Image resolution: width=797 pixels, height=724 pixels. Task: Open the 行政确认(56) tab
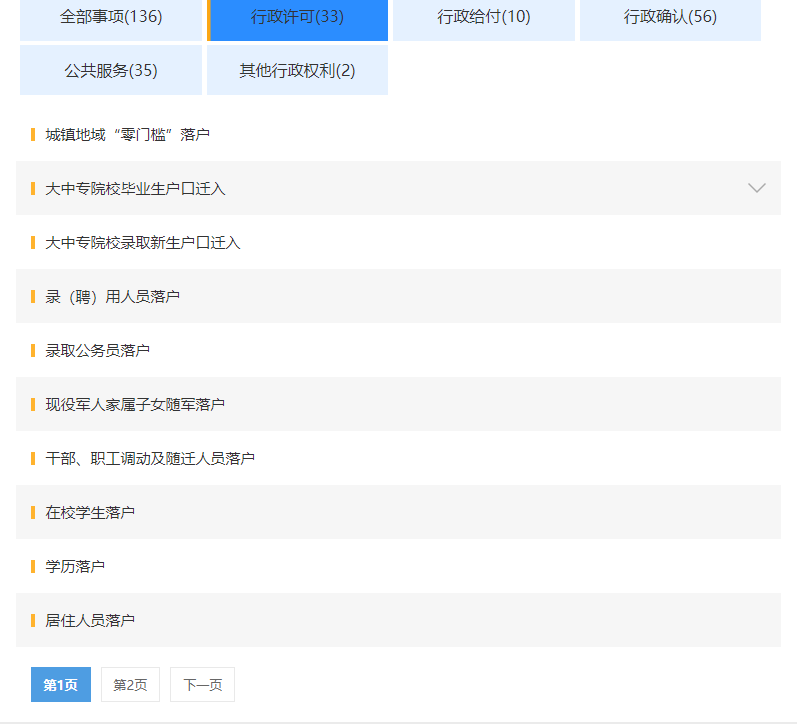tap(670, 18)
